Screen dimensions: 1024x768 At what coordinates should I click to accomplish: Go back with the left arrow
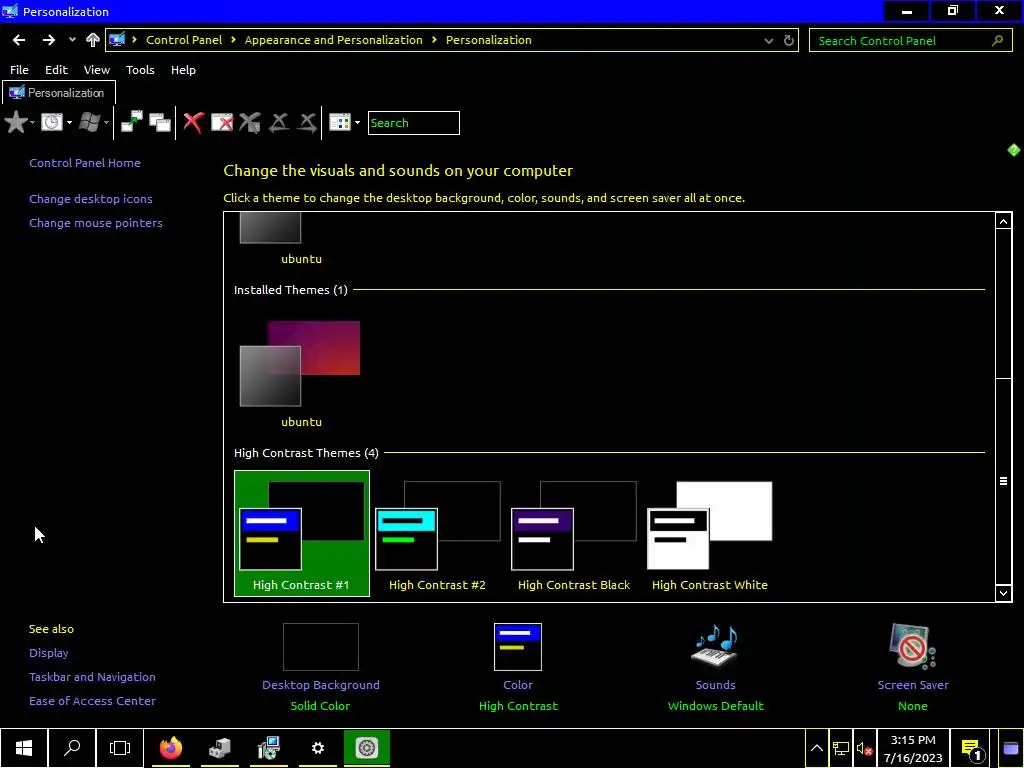point(19,40)
